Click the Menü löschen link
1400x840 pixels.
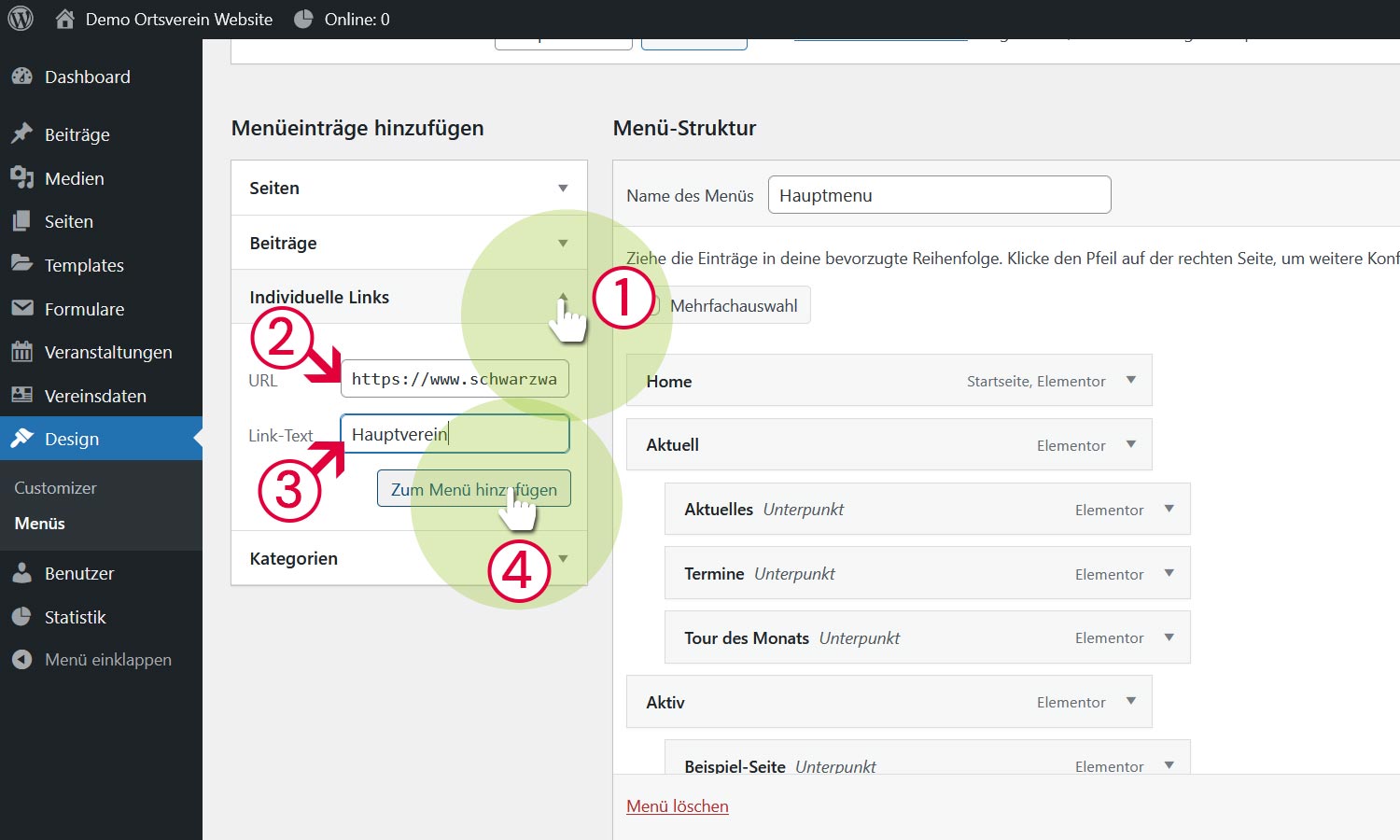click(x=678, y=806)
